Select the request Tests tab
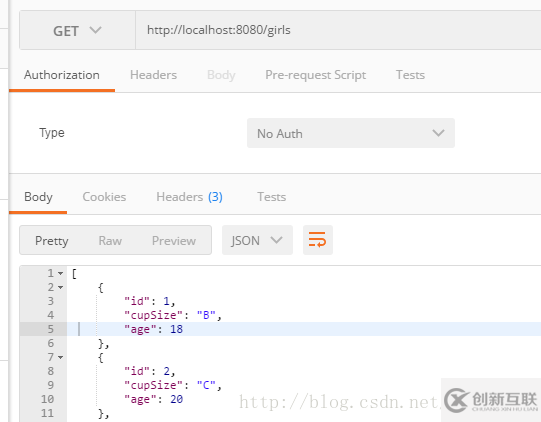 410,75
